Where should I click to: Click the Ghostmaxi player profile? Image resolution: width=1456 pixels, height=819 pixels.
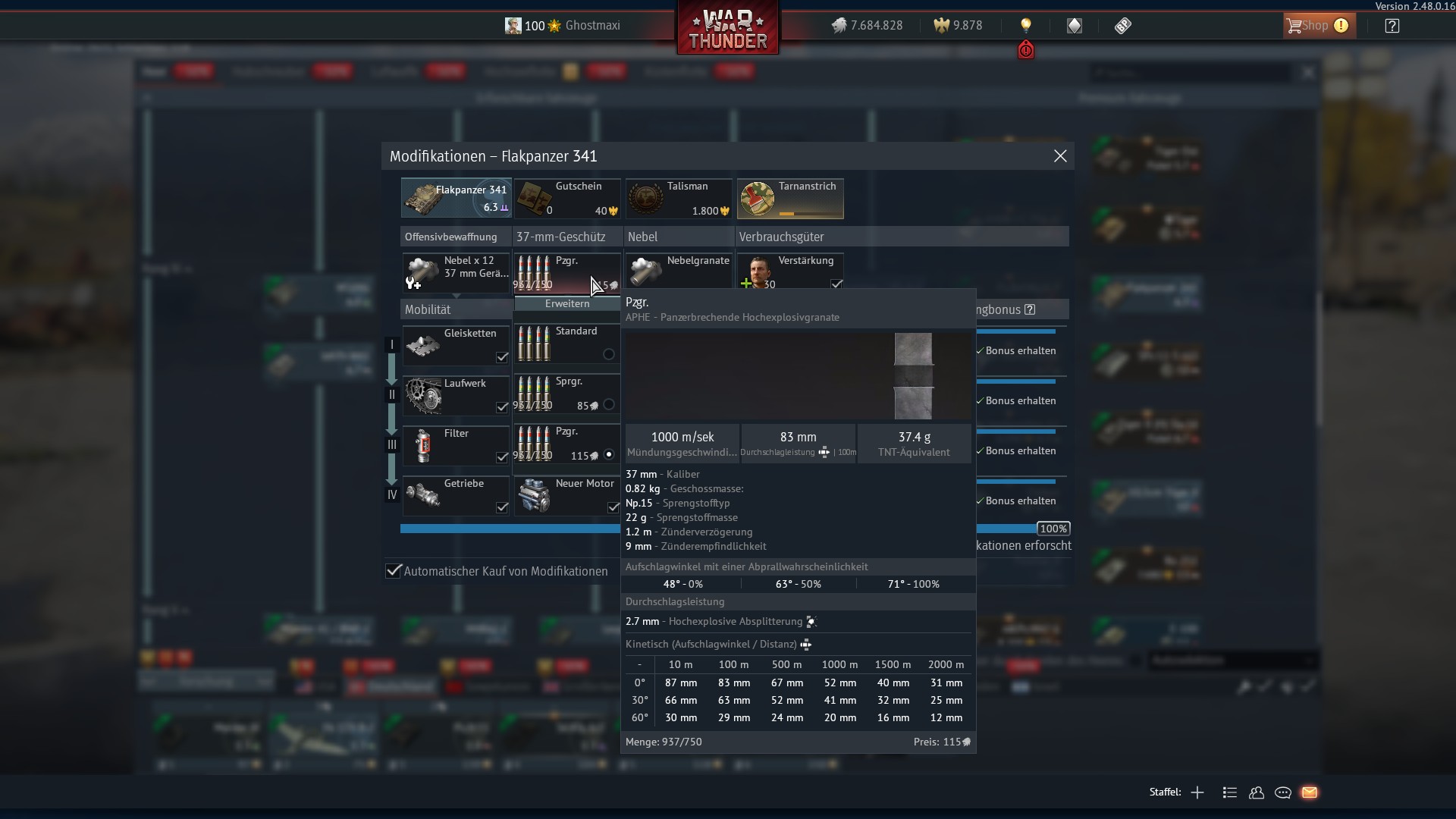pos(563,26)
